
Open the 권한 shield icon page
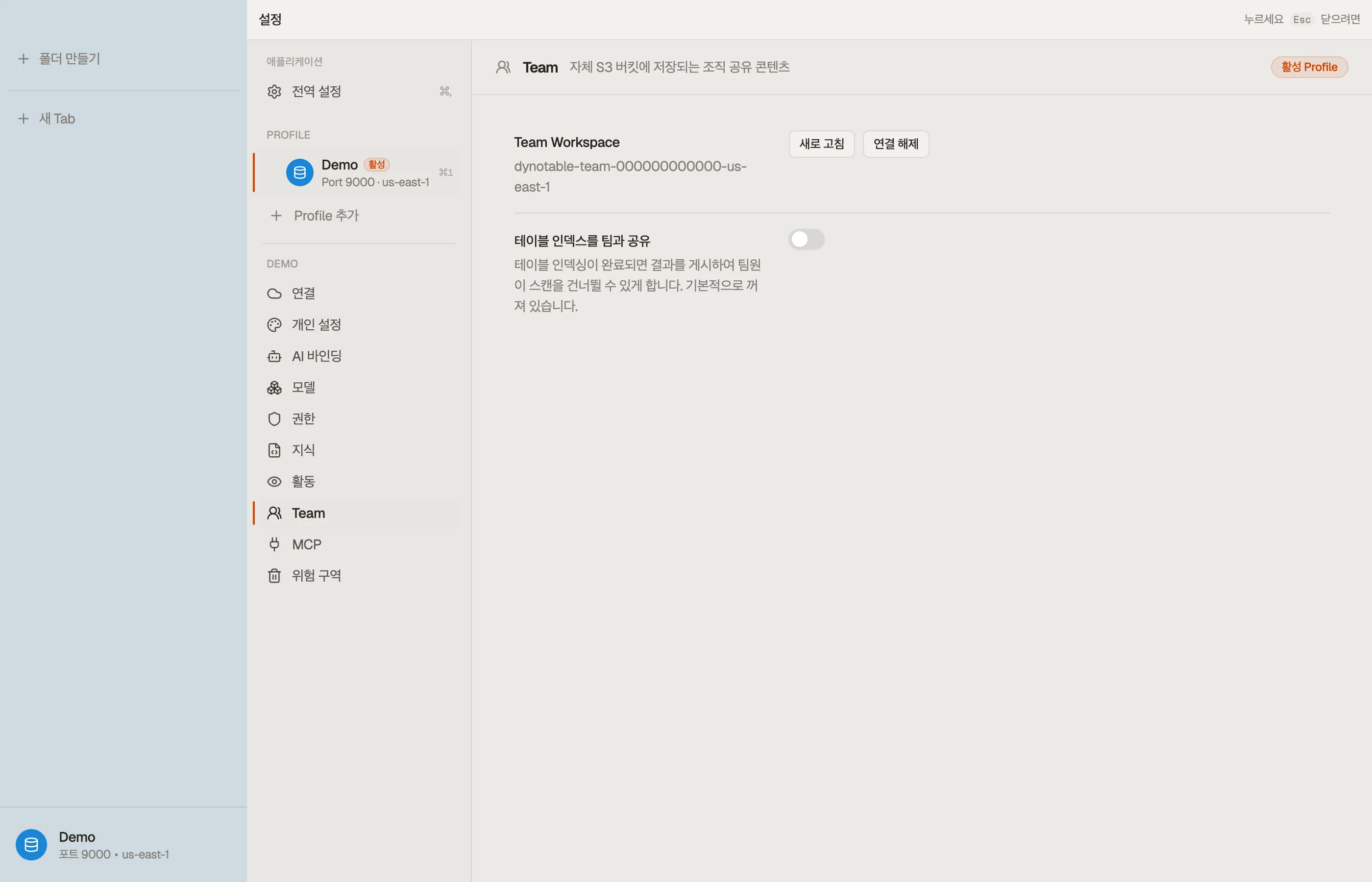[274, 418]
